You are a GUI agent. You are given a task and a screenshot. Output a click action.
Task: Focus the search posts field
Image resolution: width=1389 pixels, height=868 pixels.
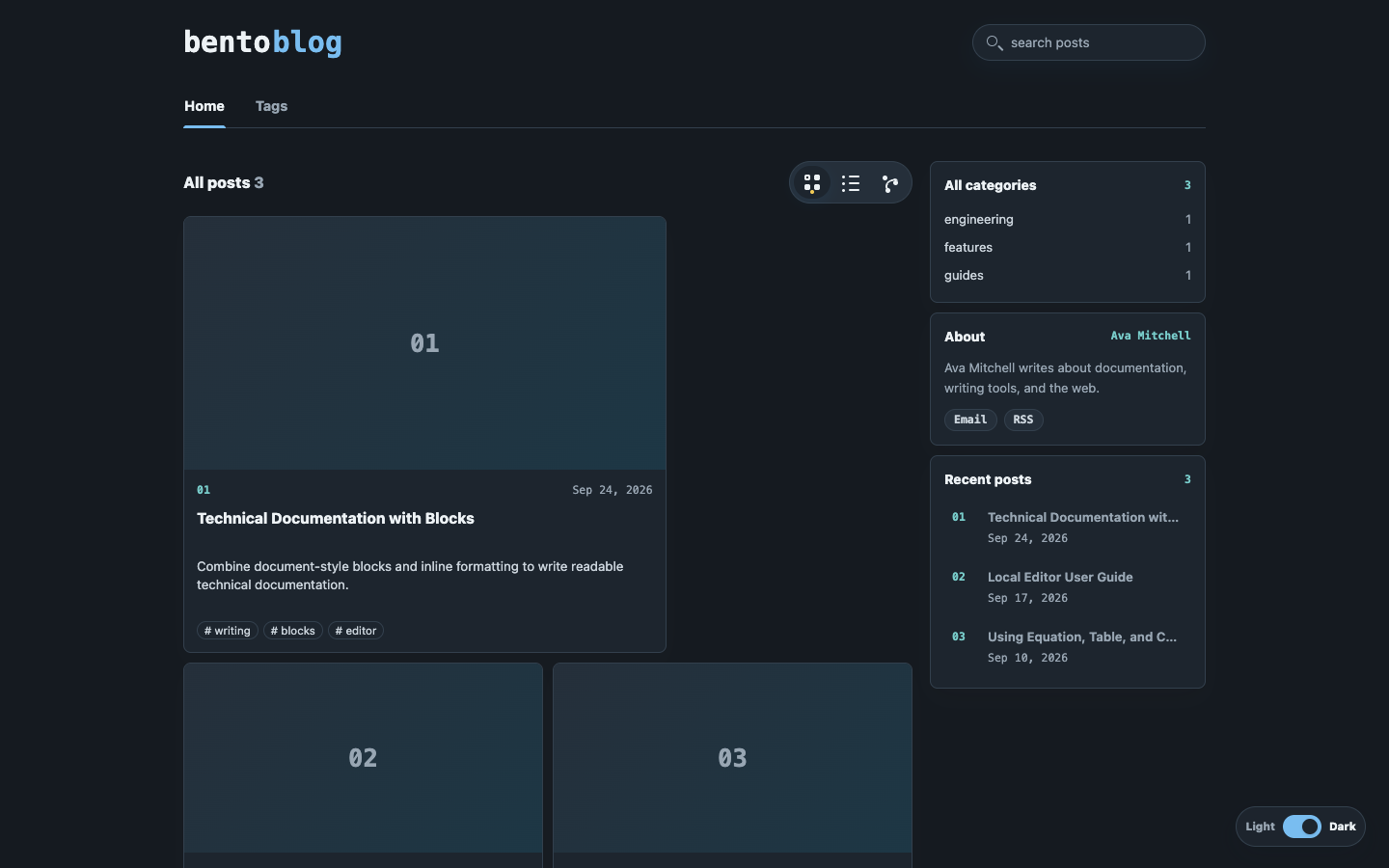pos(1089,42)
